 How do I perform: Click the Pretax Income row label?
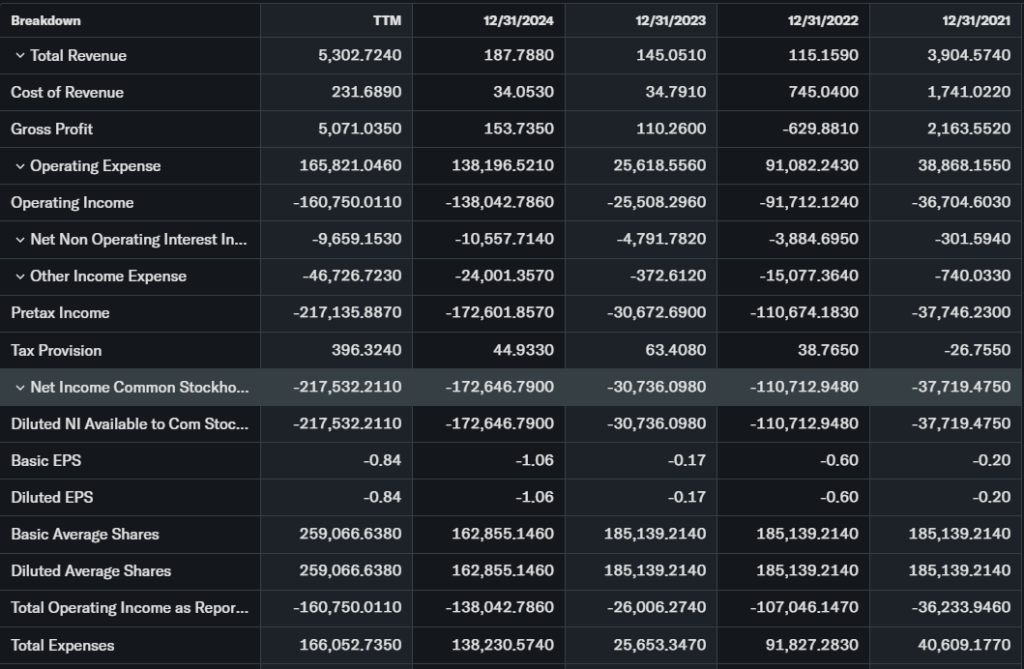tap(60, 313)
